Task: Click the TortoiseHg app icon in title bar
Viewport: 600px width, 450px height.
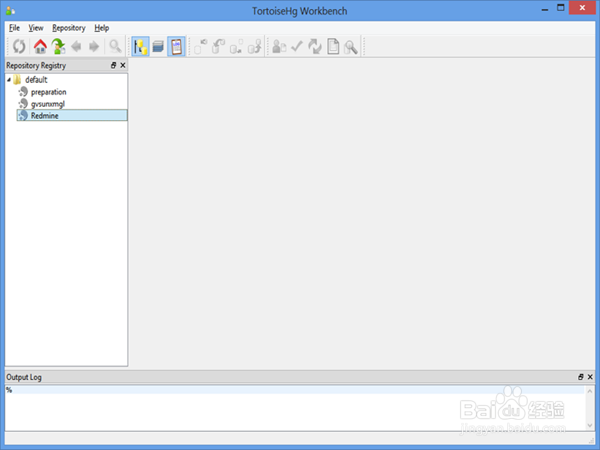Action: pos(10,11)
